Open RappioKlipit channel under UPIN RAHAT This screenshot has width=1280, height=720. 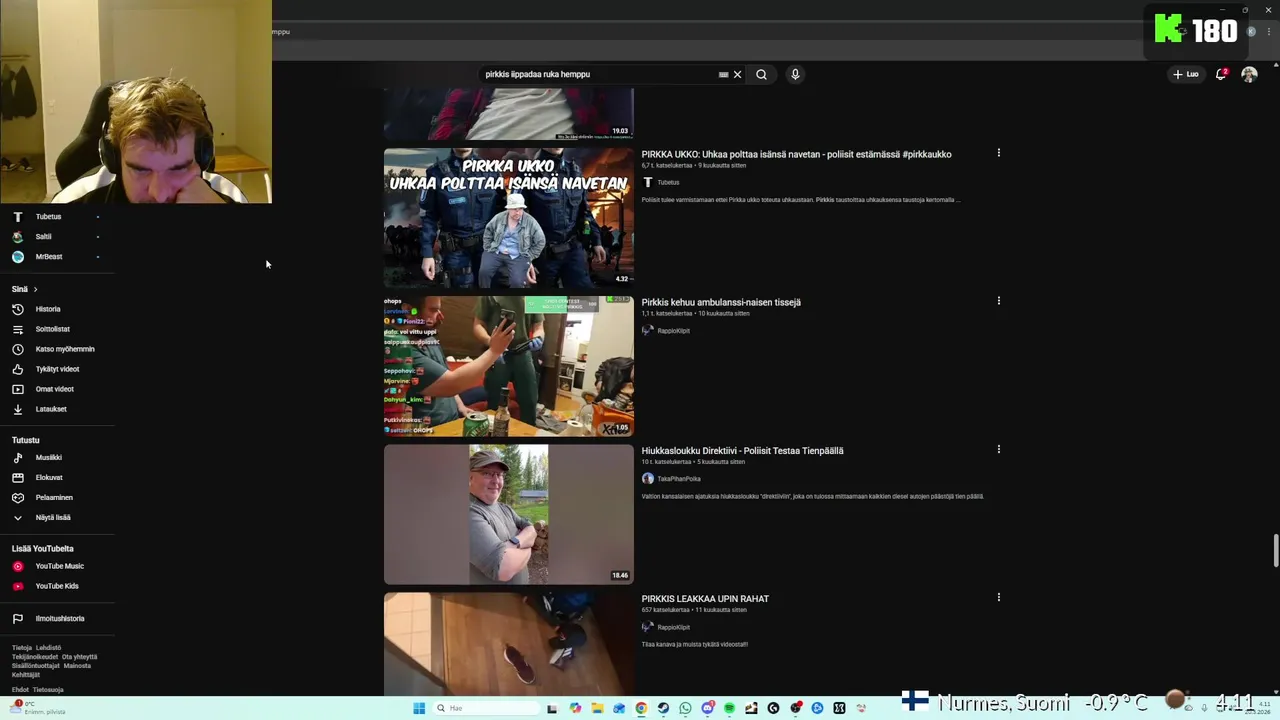(673, 628)
